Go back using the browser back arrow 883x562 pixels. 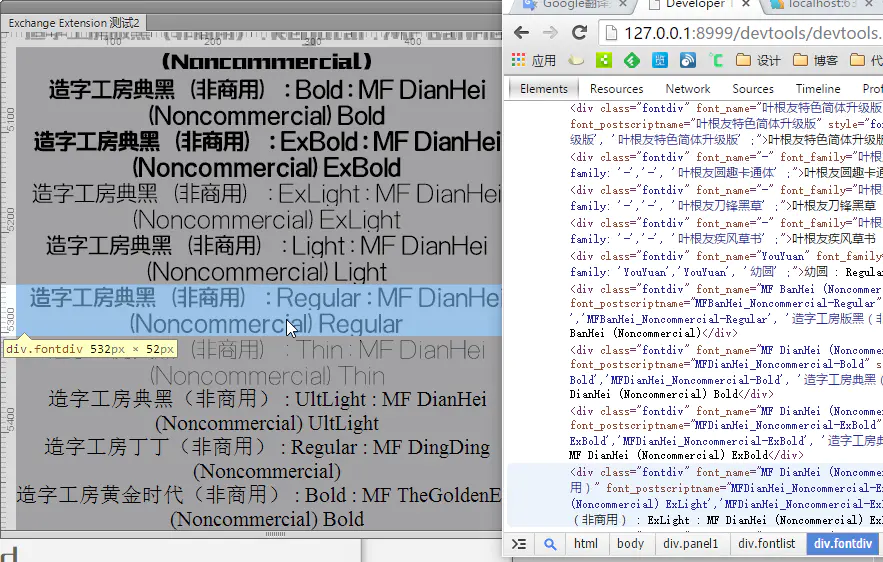click(521, 33)
